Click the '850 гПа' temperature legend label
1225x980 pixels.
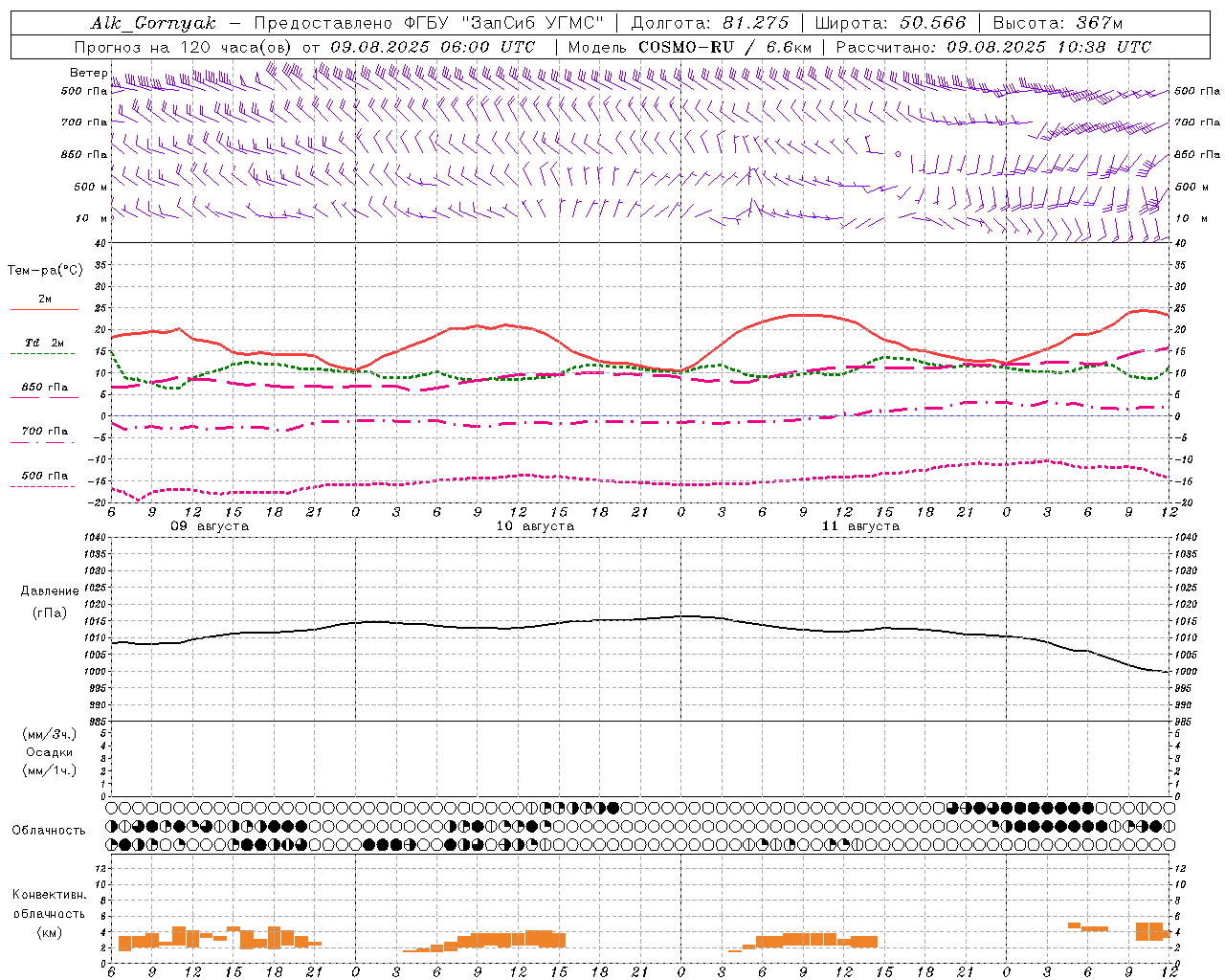point(45,388)
